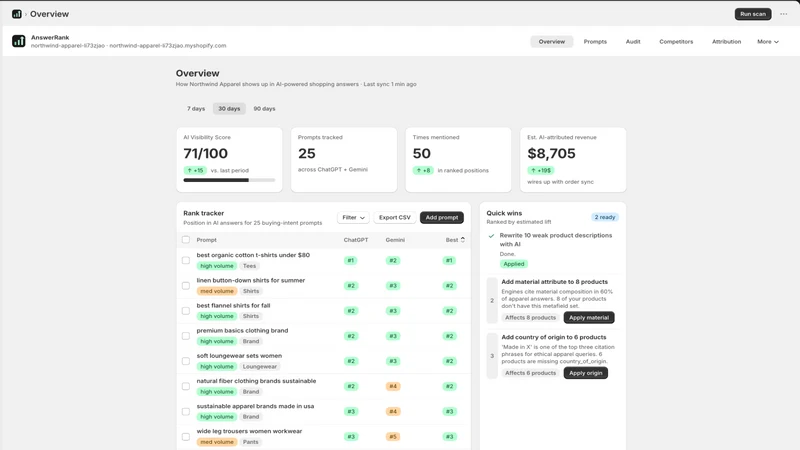Toggle the select-all prompts checkbox

click(186, 240)
